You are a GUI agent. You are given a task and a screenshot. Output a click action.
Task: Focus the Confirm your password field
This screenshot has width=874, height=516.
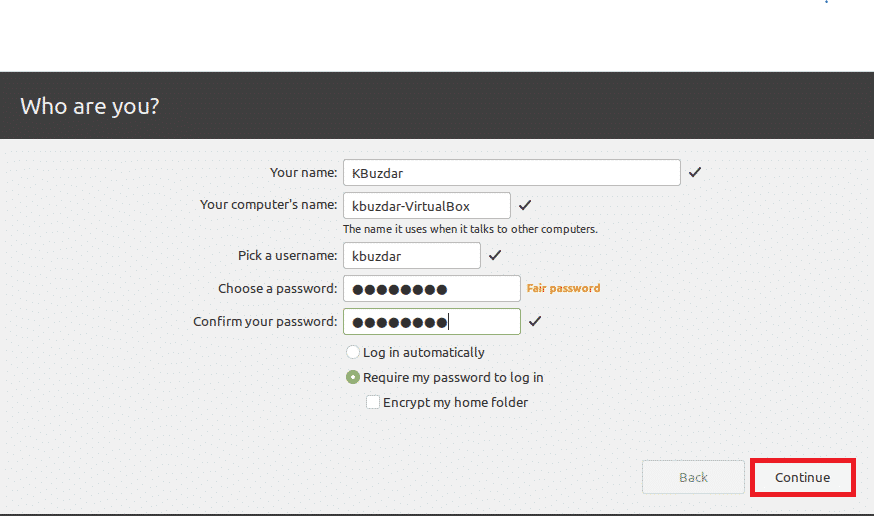pos(431,322)
